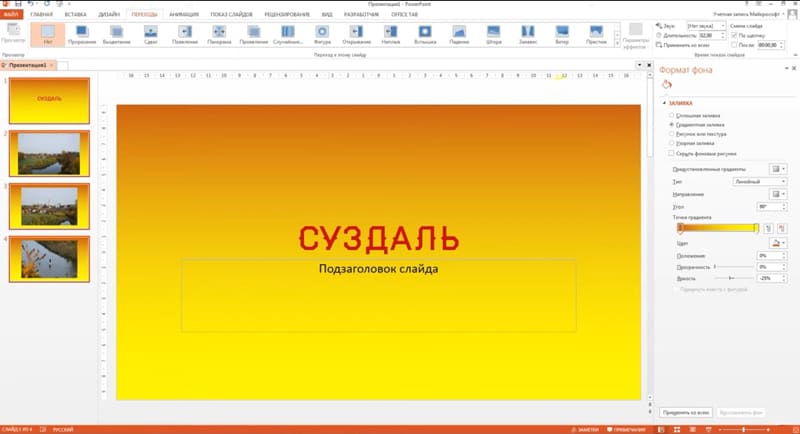Click ribbon 'Применить ко всем' transitions button
800x434 pixels.
[x=683, y=45]
